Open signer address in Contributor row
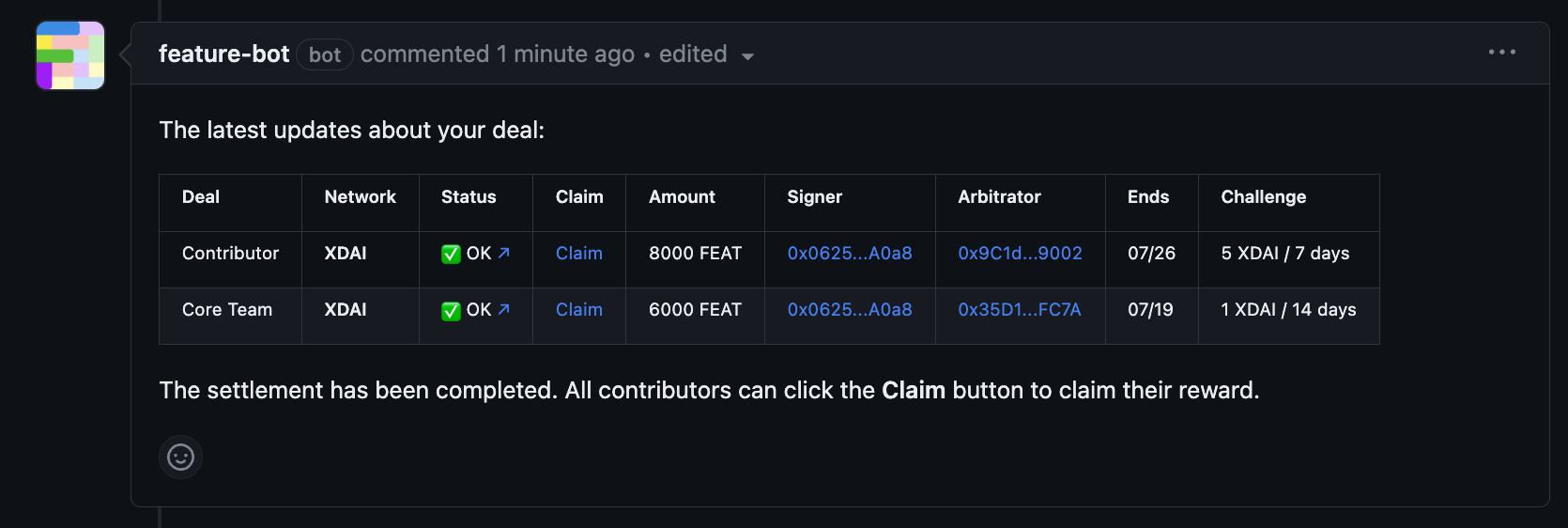 849,254
